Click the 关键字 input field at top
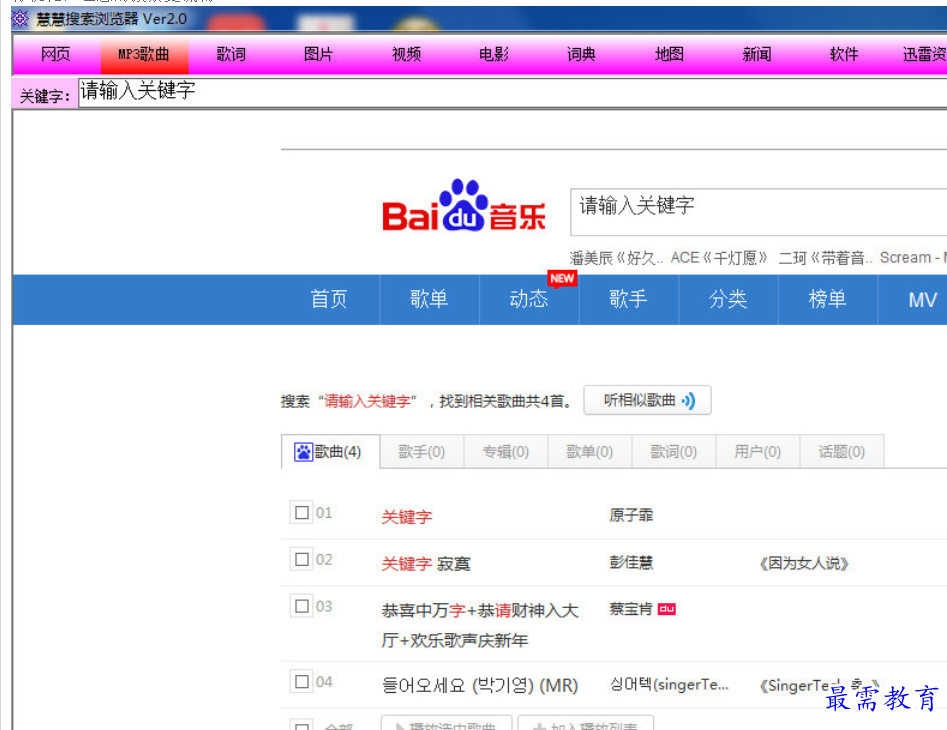 (x=512, y=92)
